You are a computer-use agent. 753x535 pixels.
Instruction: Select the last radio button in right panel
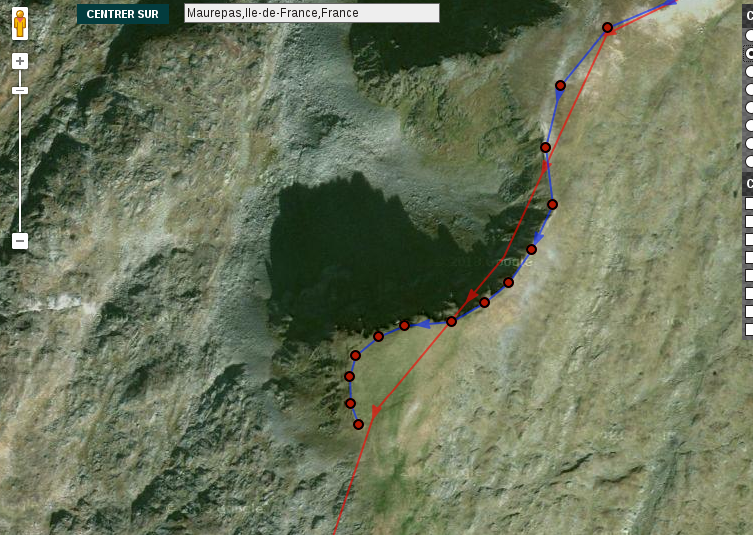coord(749,161)
